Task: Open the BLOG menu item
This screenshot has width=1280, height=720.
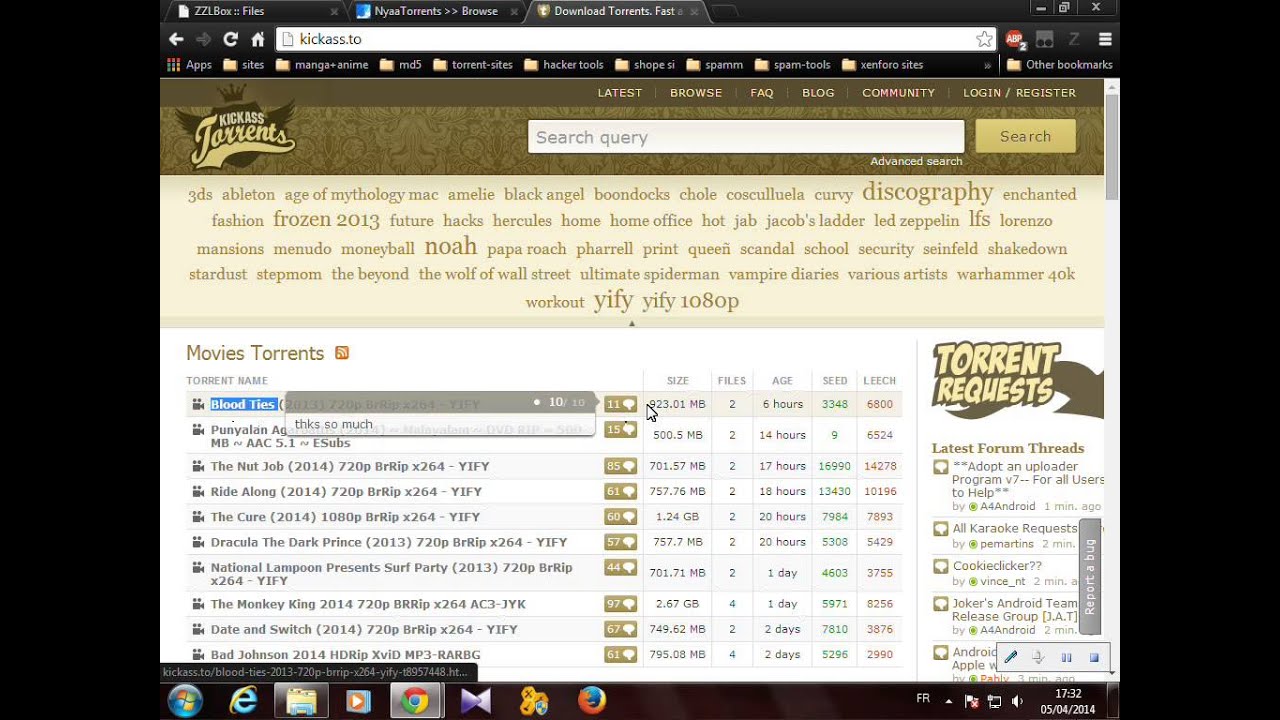Action: 818,93
